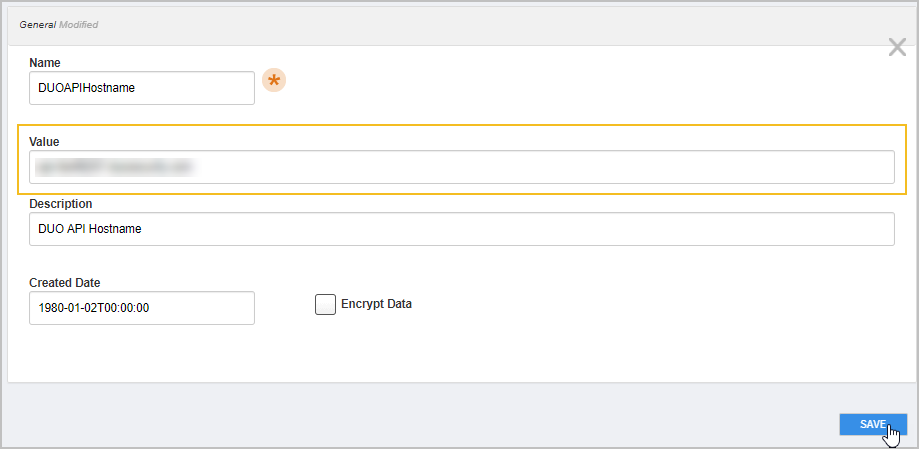Click the Name field label
Screen dimensions: 919x449
tap(45, 63)
